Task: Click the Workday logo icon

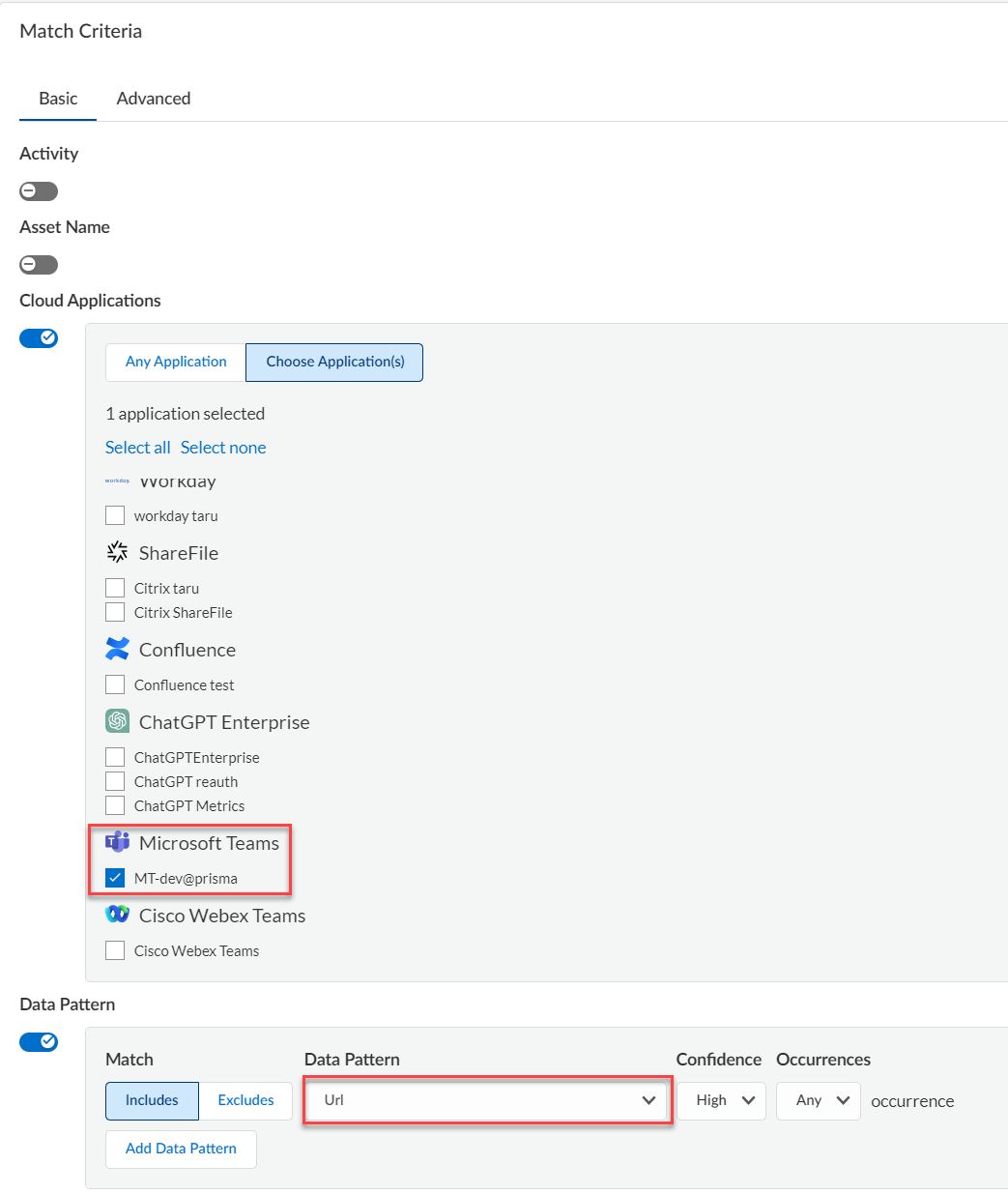Action: (117, 481)
